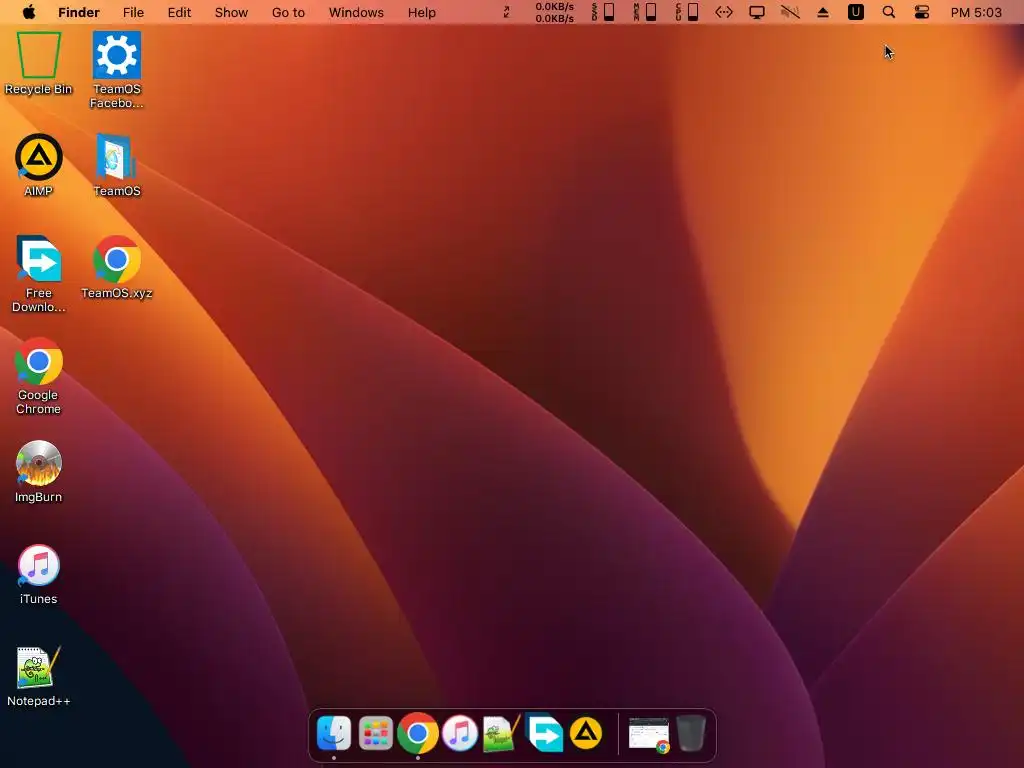Viewport: 1024px width, 768px height.
Task: Click the muted volume icon
Action: (790, 12)
